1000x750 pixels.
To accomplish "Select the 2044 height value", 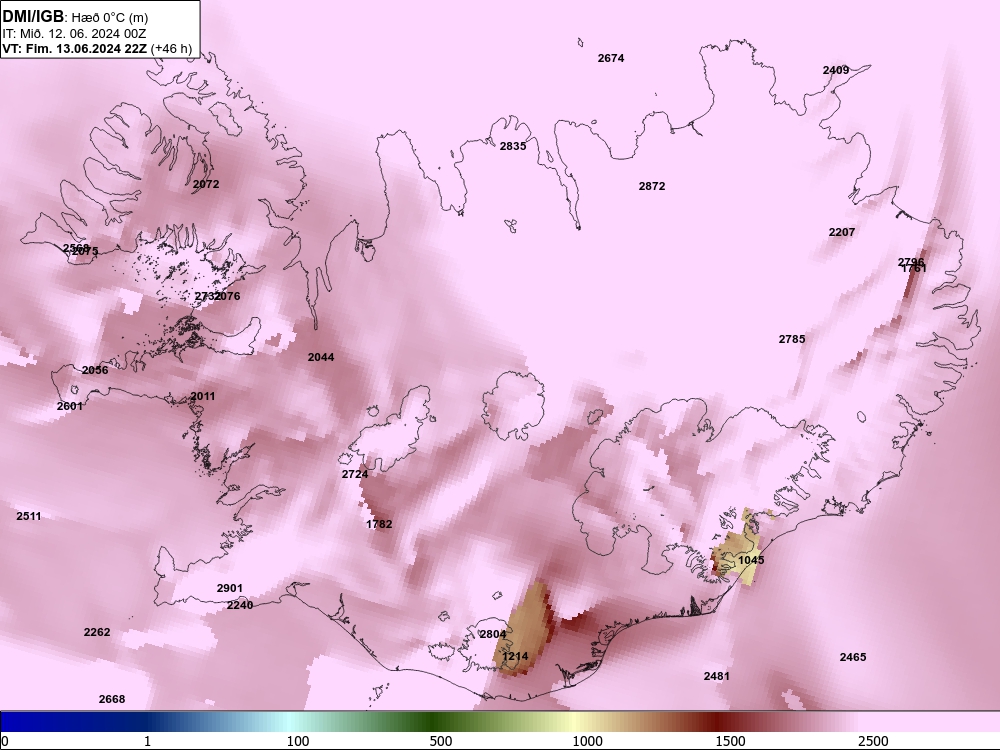I will [x=321, y=357].
